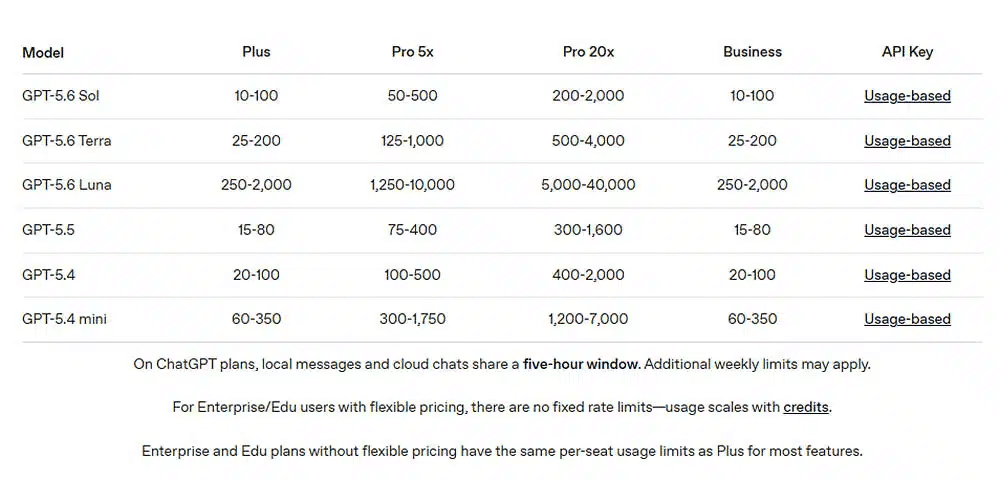Select the GPT-5.6 Sol row label
This screenshot has width=1000, height=481.
[x=61, y=96]
